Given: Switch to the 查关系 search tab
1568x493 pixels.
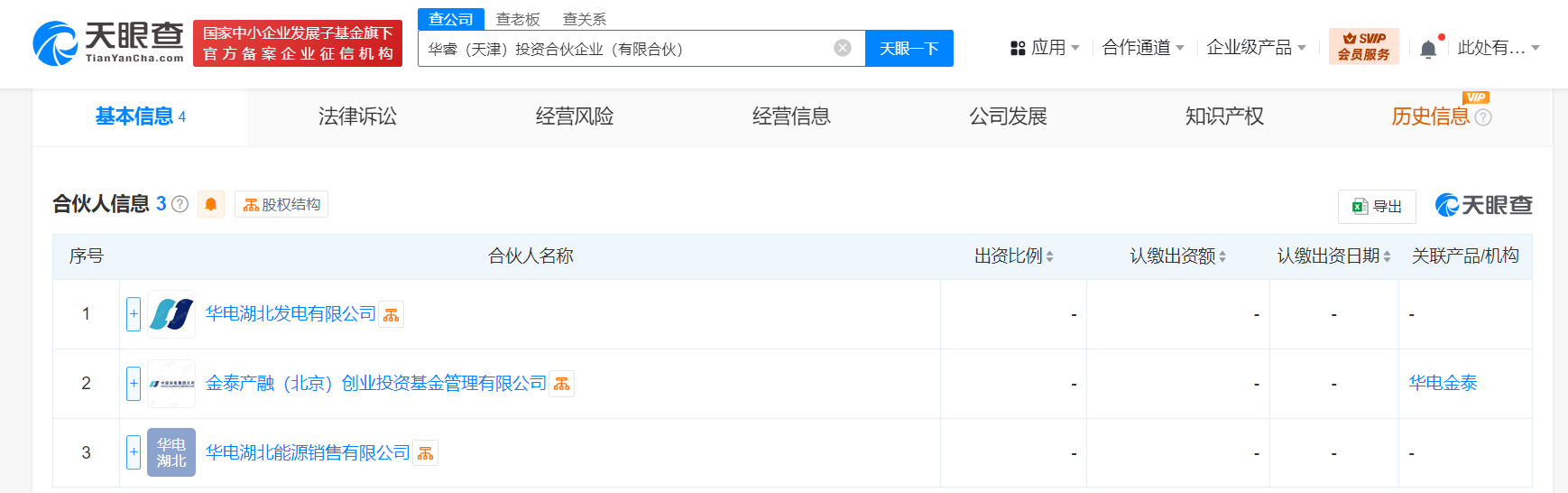Looking at the screenshot, I should point(585,19).
